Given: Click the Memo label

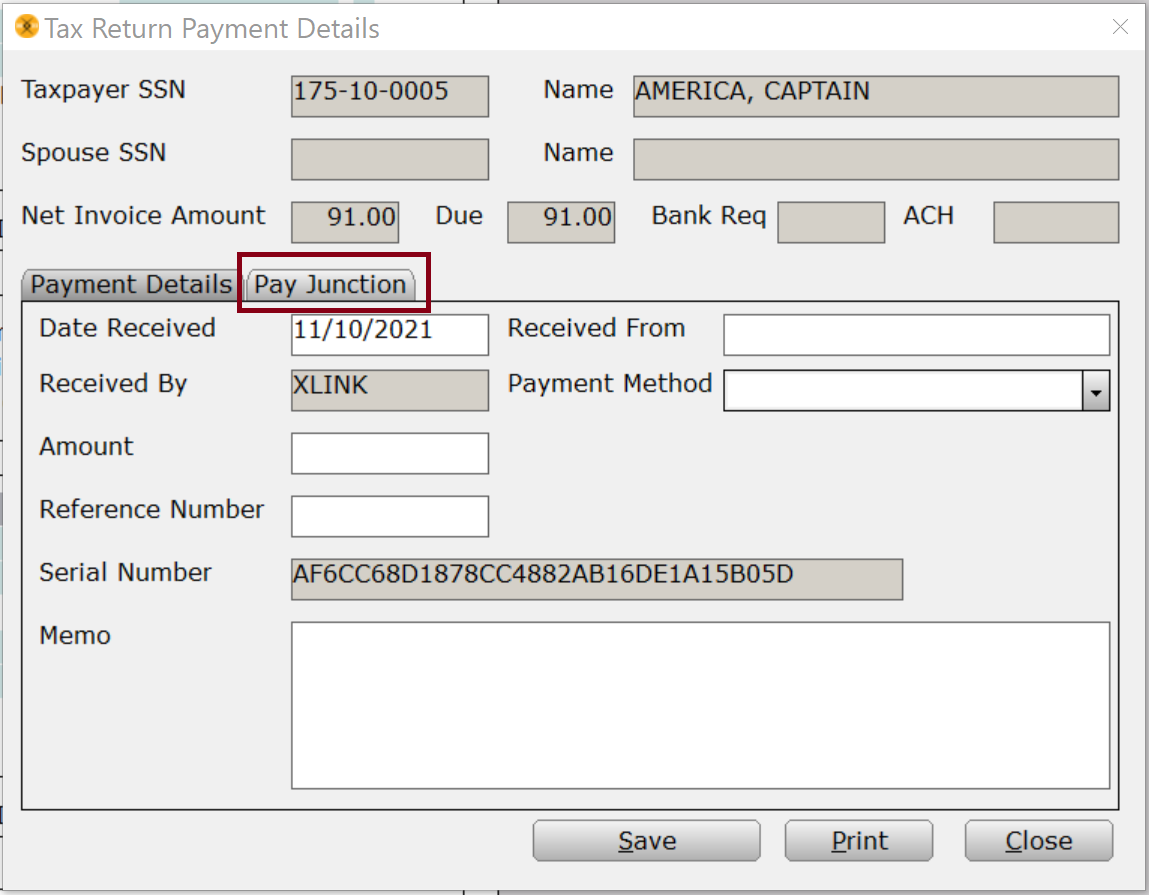Looking at the screenshot, I should coord(75,636).
